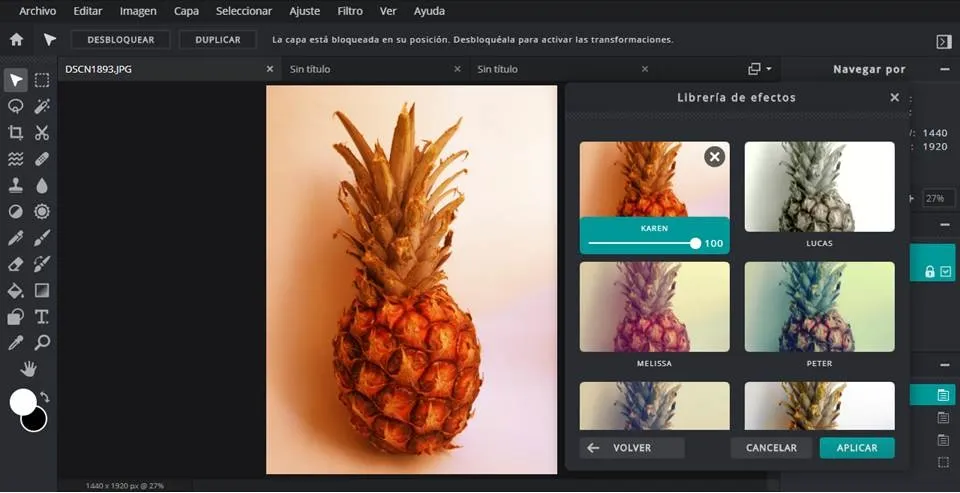
Task: Choose the Melissa effect thumbnail
Action: click(654, 307)
